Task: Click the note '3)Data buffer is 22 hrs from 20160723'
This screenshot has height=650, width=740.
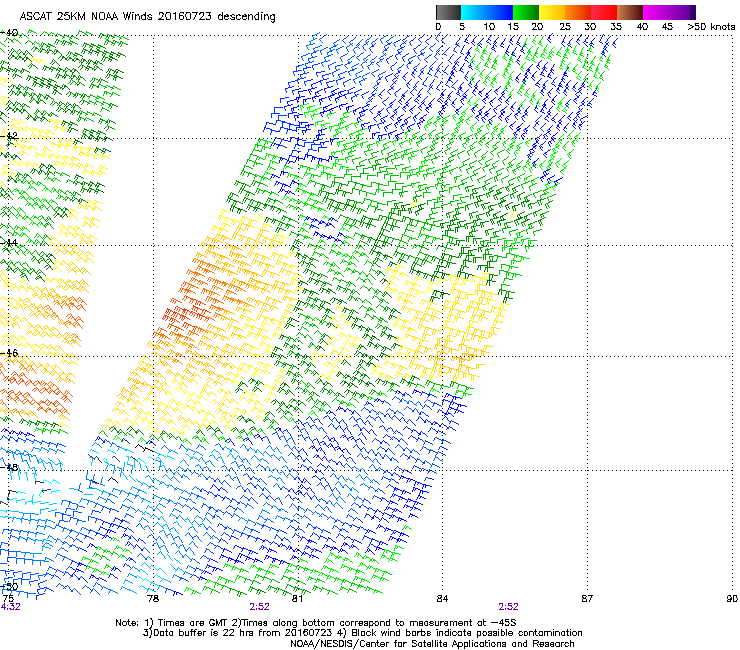Action: coord(236,633)
